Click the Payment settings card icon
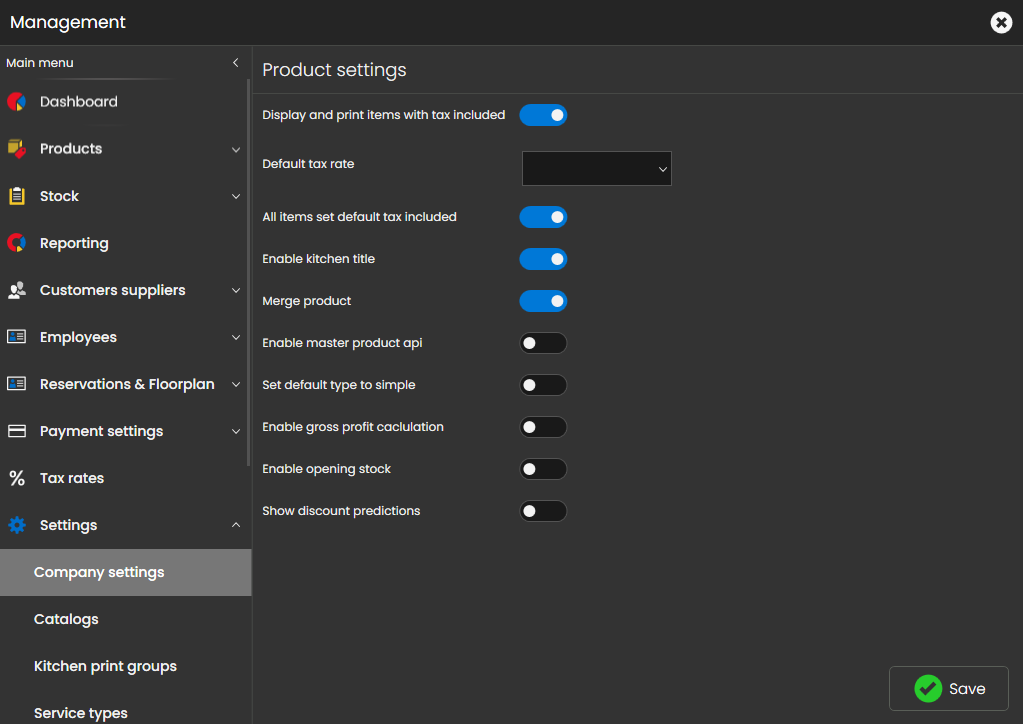Image resolution: width=1023 pixels, height=724 pixels. point(16,431)
